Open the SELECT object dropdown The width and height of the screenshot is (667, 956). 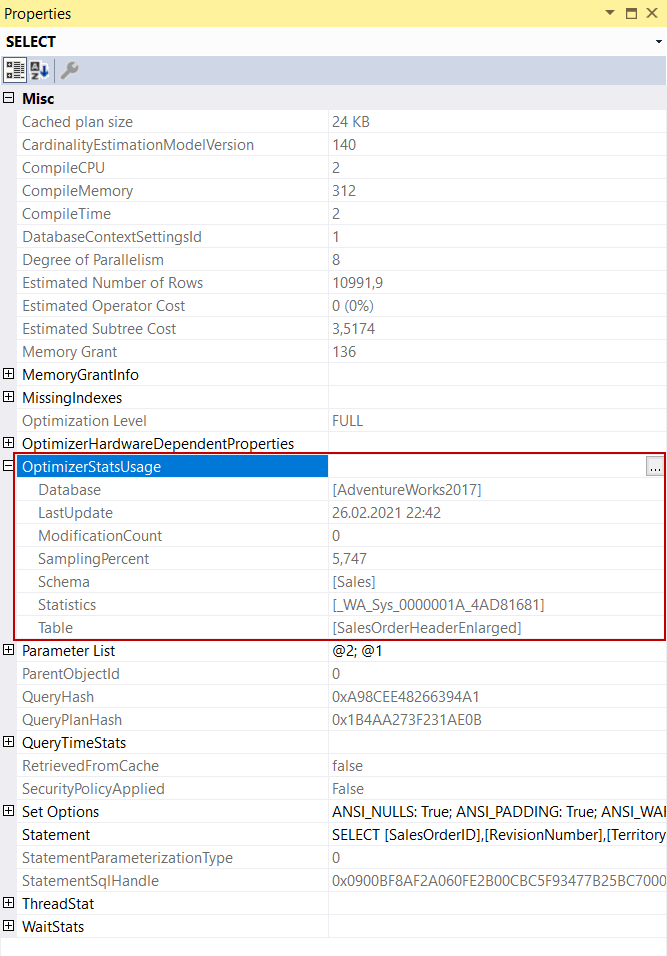658,41
